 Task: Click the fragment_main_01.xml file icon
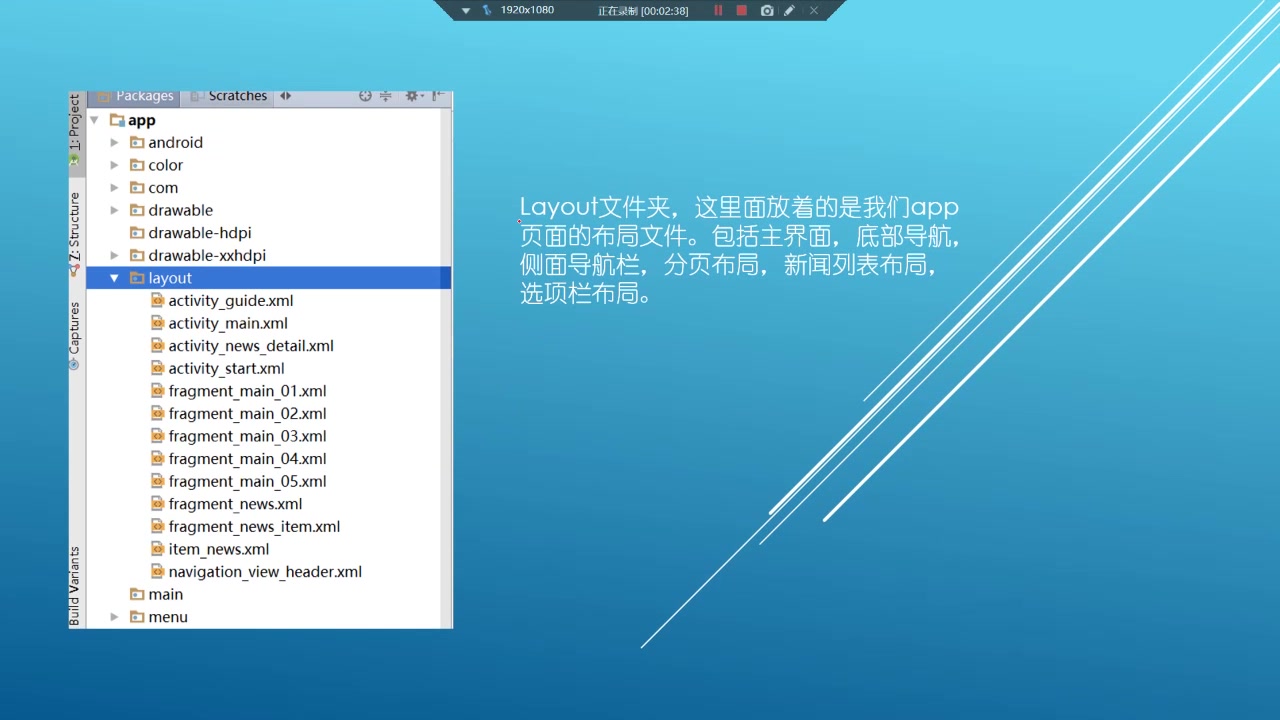coord(157,391)
